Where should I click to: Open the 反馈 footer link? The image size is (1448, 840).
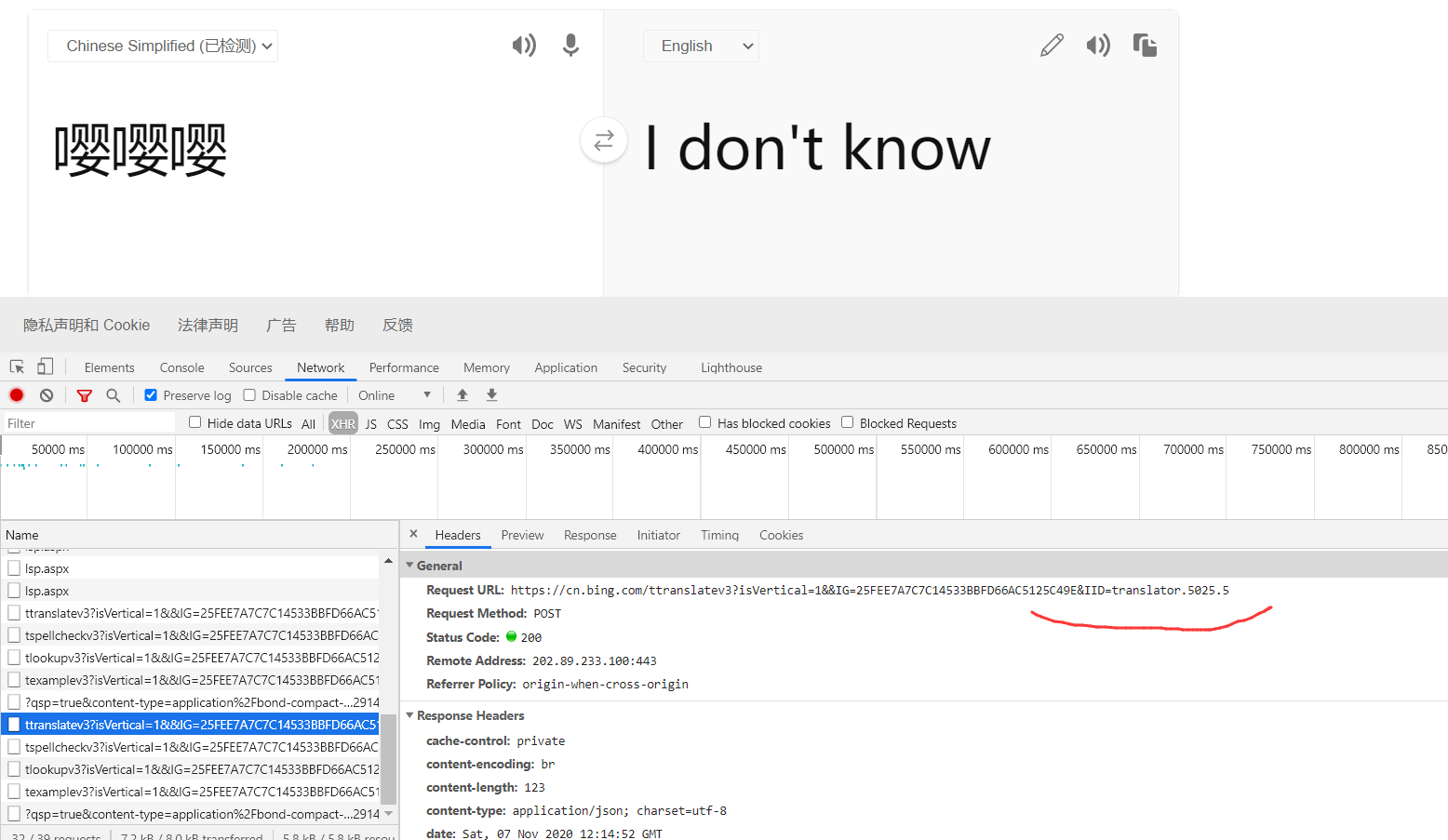(x=397, y=325)
